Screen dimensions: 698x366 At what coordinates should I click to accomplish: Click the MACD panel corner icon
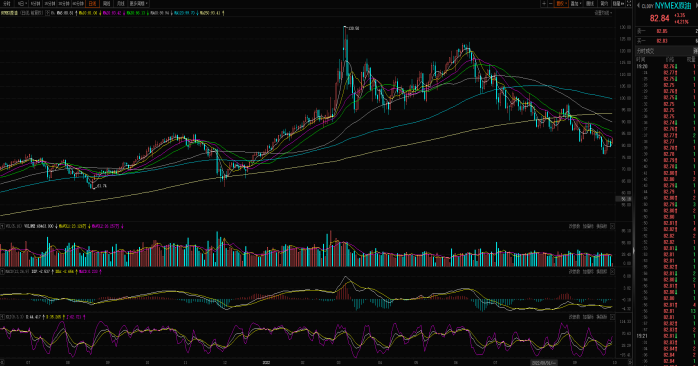tap(2, 272)
